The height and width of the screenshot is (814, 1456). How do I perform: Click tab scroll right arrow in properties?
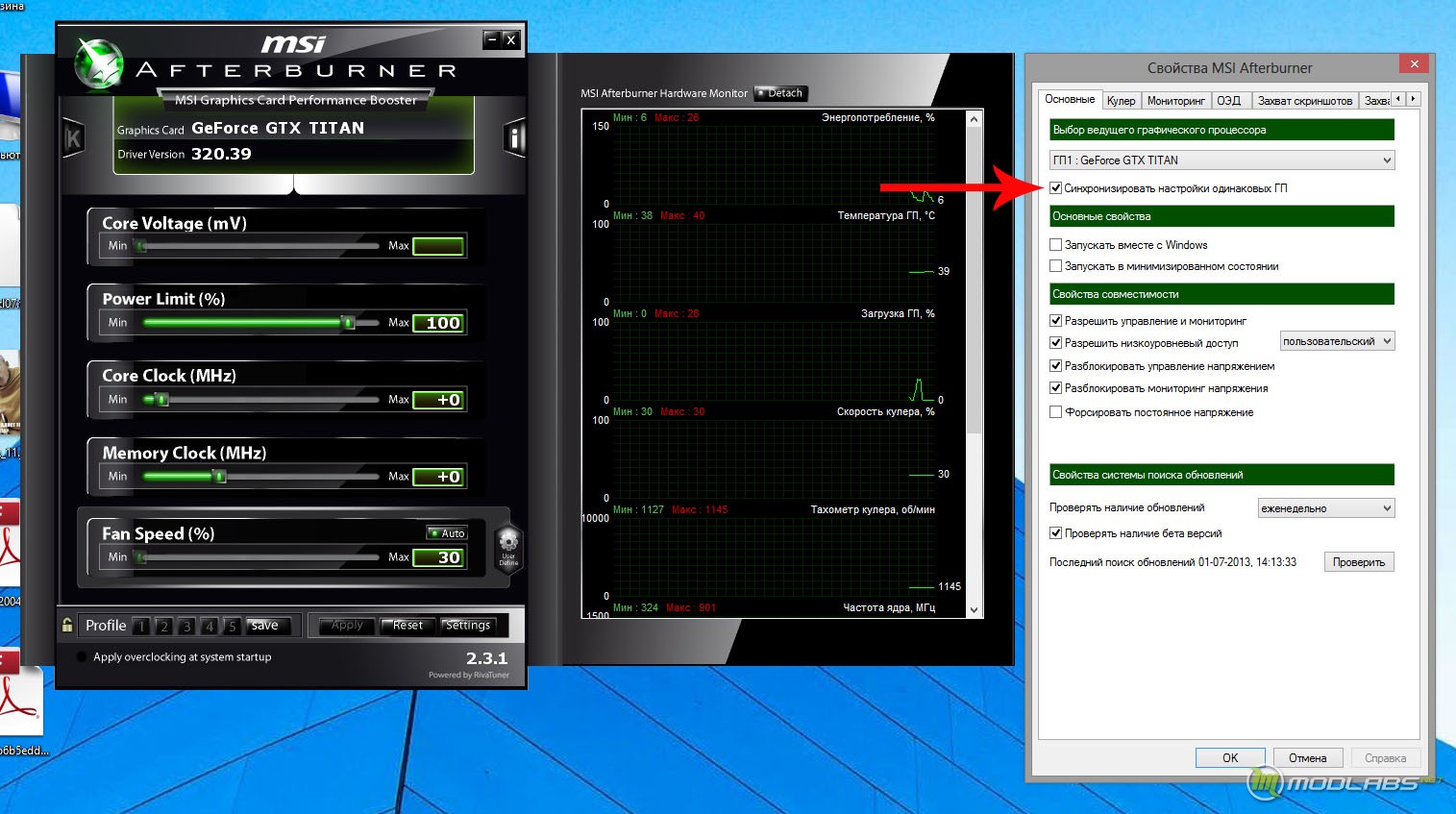(x=1413, y=99)
